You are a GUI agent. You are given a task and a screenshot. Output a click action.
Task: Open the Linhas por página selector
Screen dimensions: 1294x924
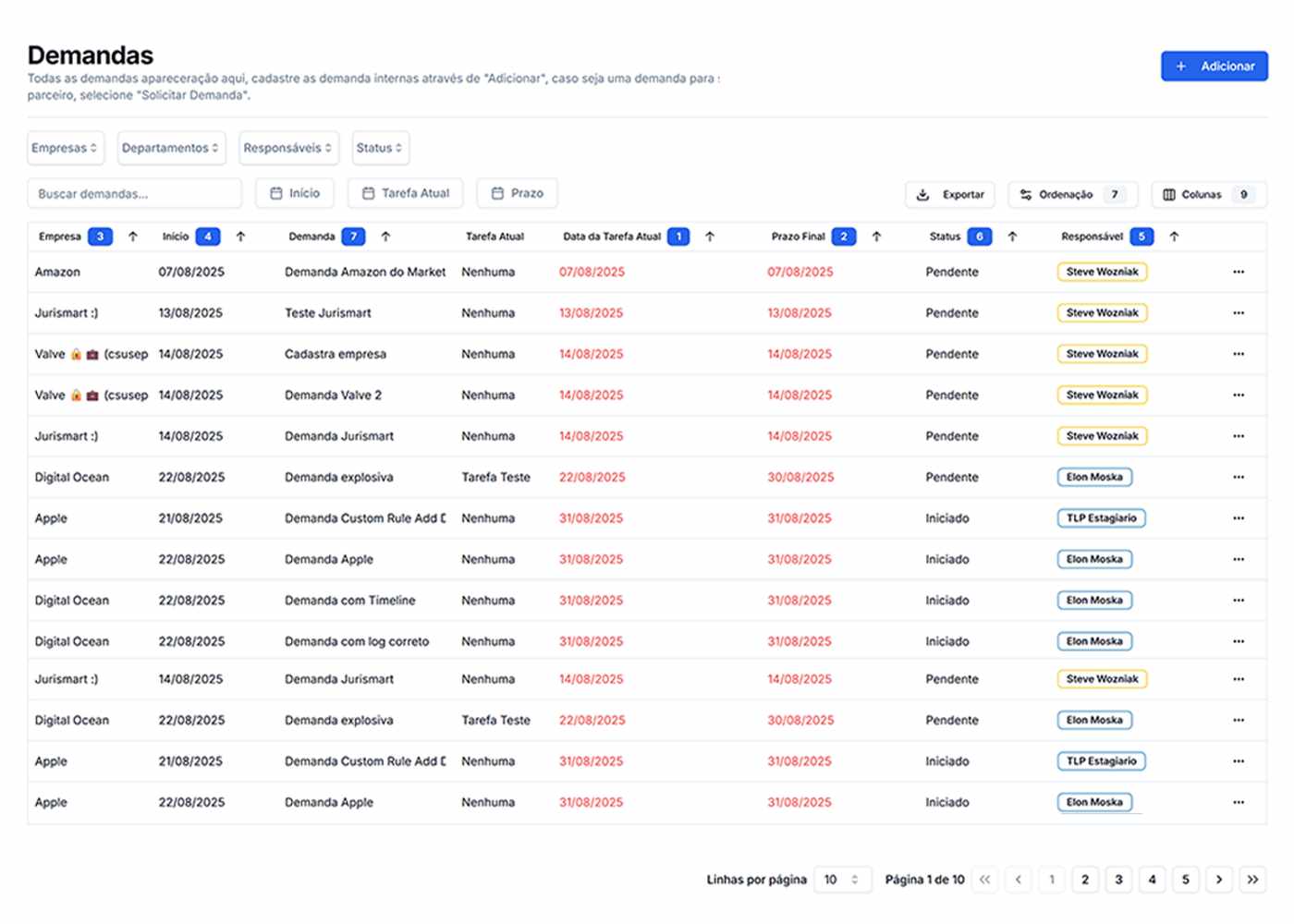(841, 880)
